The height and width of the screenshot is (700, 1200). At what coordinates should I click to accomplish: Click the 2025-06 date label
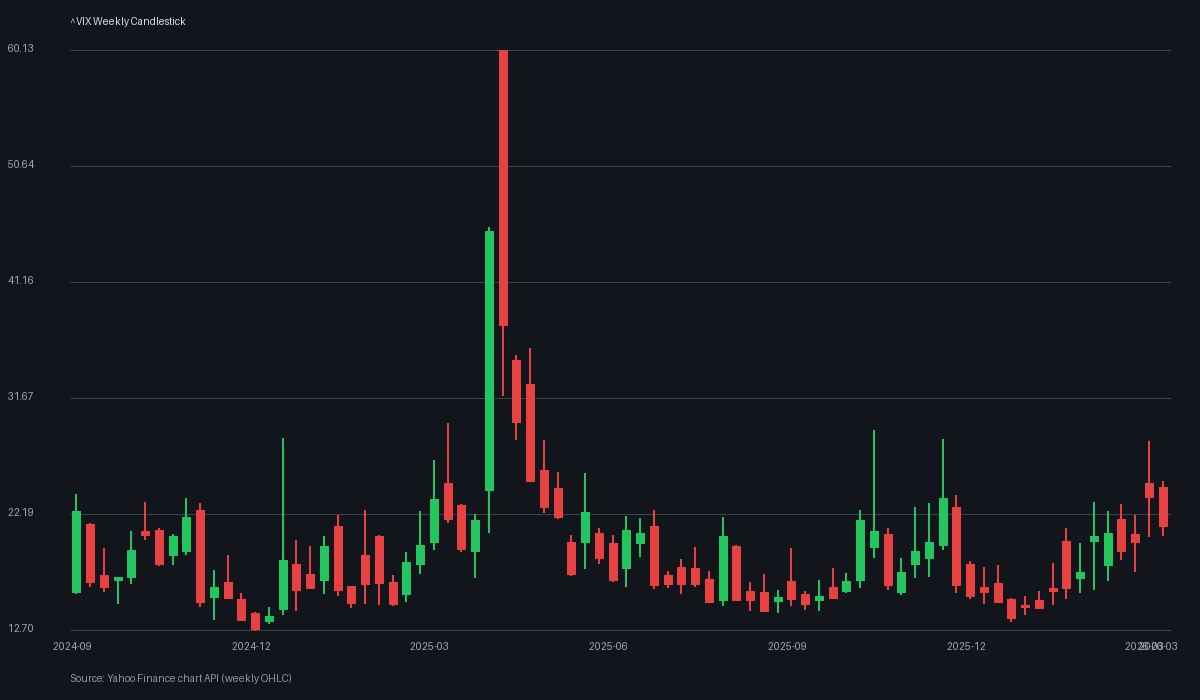tap(610, 646)
